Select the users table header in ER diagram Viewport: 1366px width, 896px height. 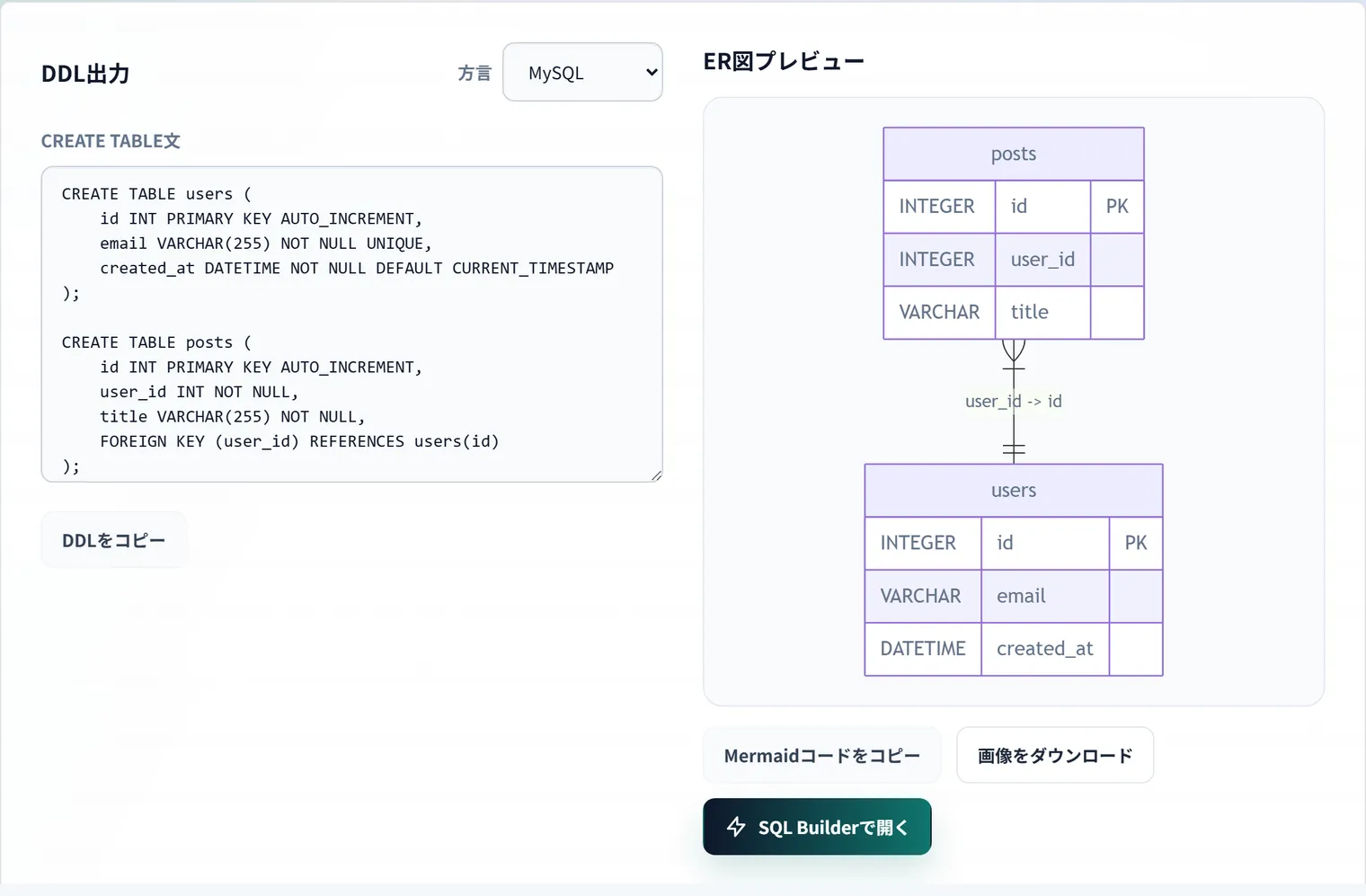1014,491
